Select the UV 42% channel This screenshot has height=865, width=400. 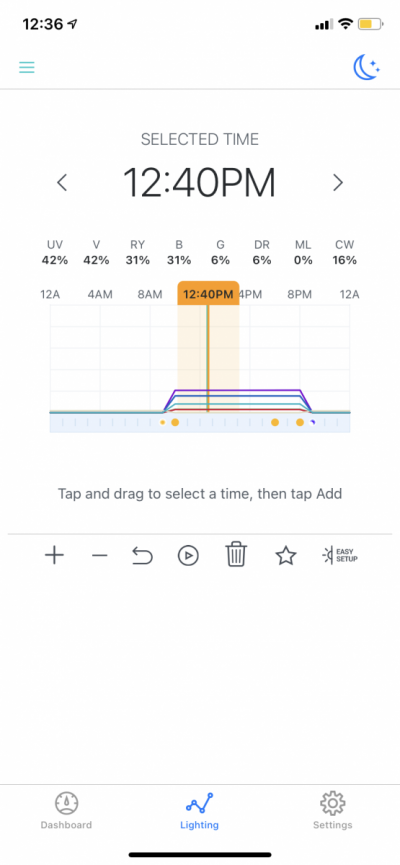coord(55,253)
